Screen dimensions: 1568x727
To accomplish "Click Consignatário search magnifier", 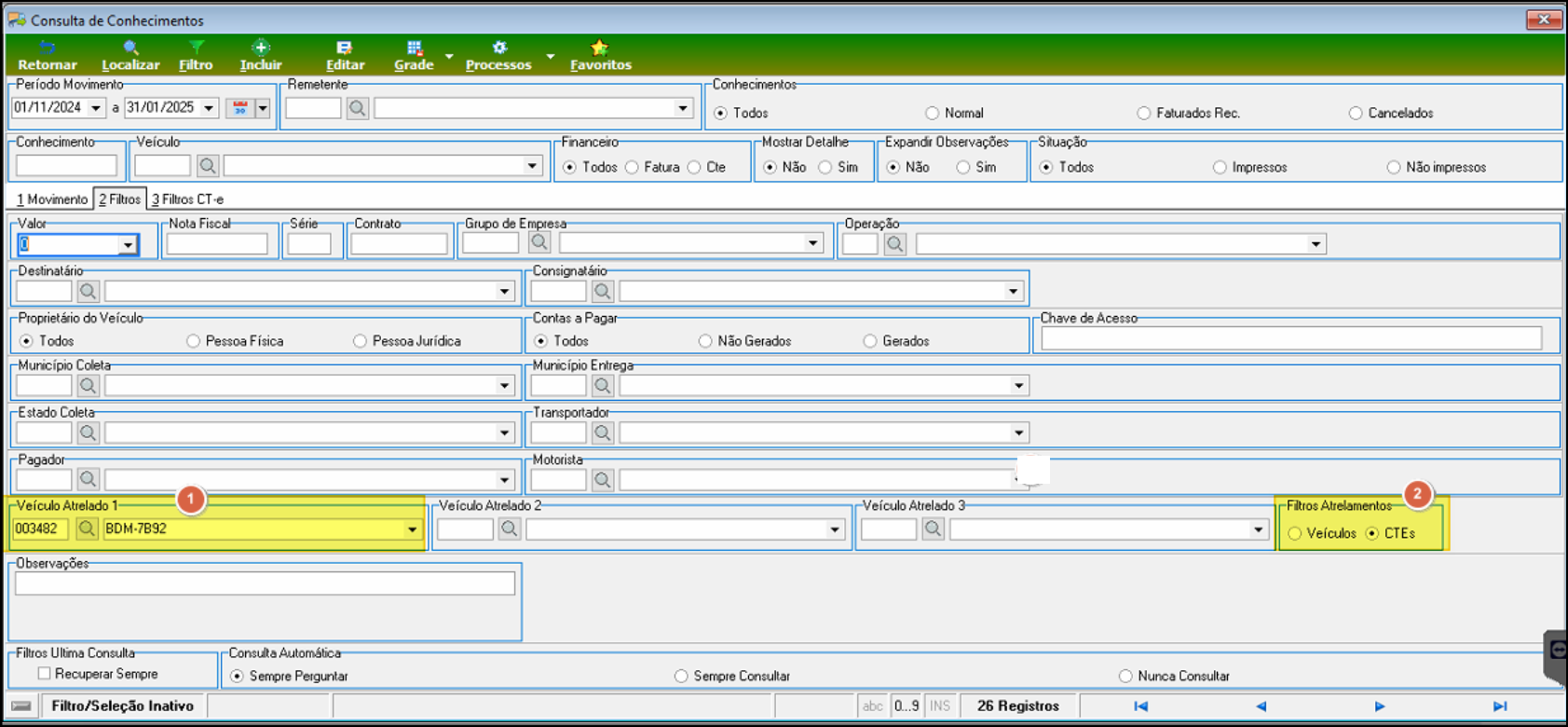I will click(602, 291).
